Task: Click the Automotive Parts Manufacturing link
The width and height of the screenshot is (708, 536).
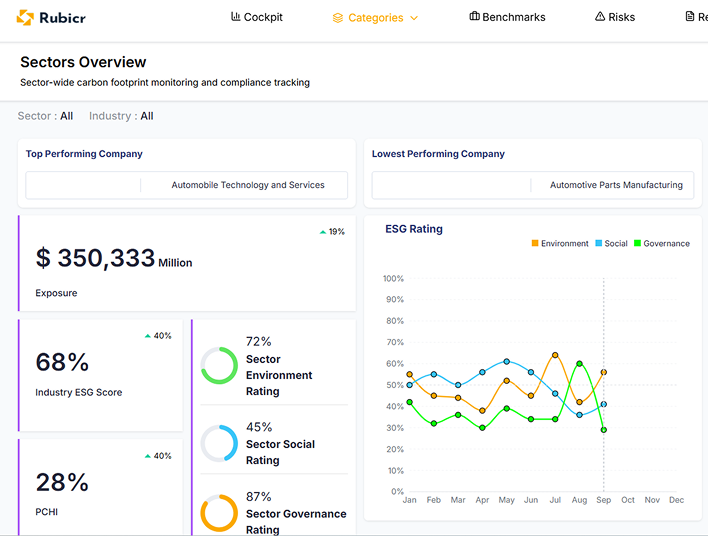Action: pos(616,185)
